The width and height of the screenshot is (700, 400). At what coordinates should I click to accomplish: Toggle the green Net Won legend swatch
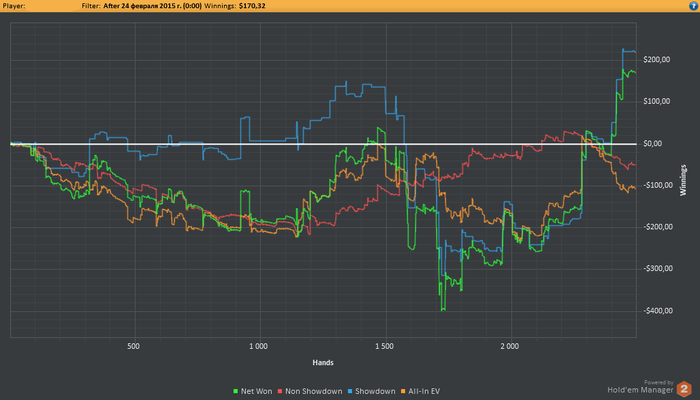pos(235,391)
